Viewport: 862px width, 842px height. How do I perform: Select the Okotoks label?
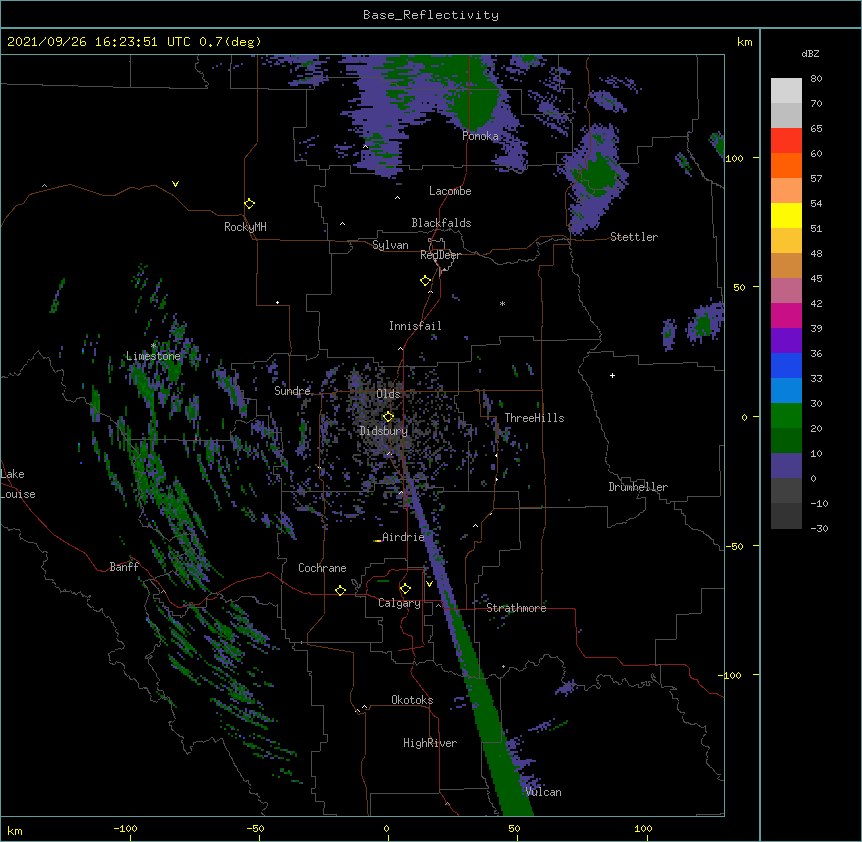[x=412, y=700]
